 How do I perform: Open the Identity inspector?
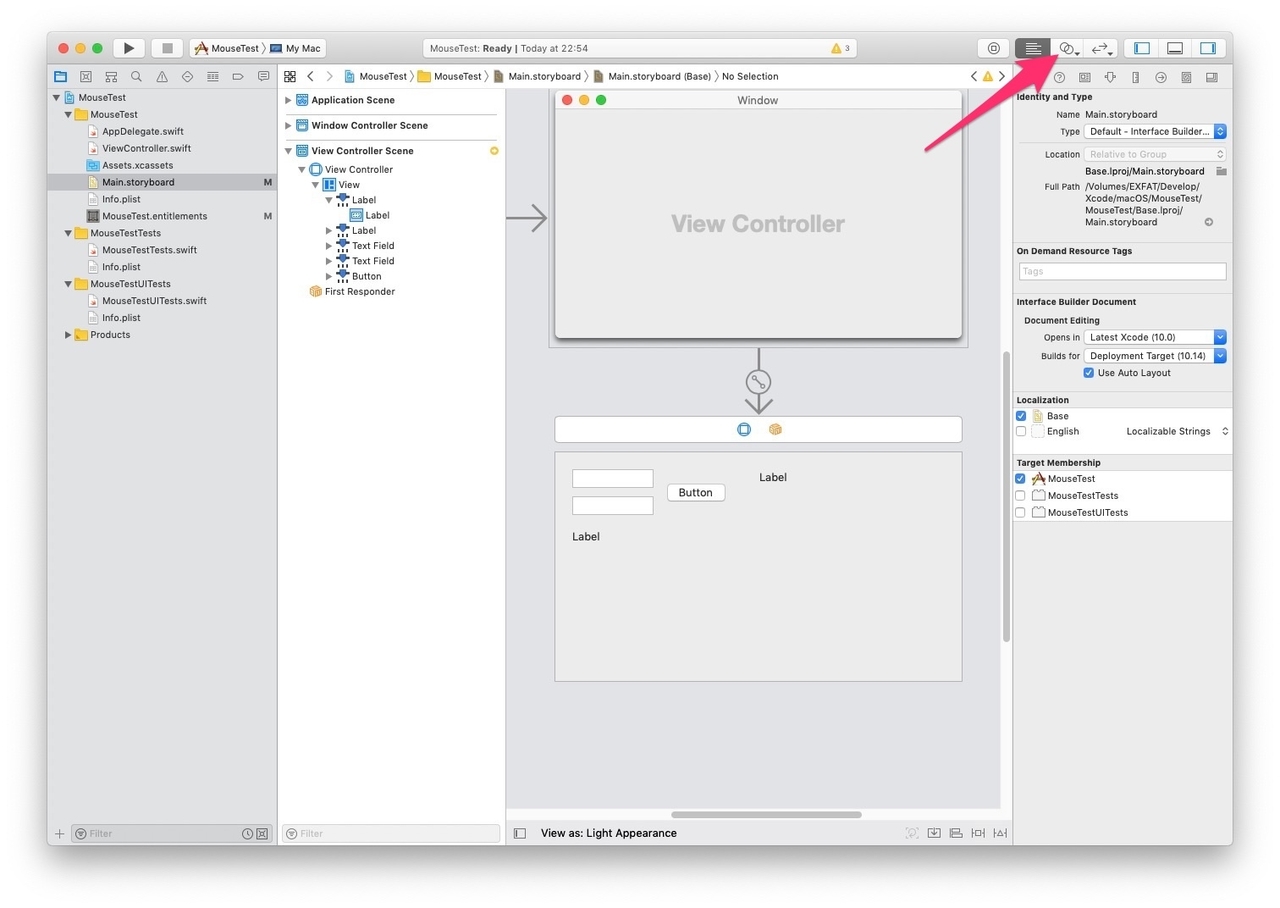click(1085, 77)
